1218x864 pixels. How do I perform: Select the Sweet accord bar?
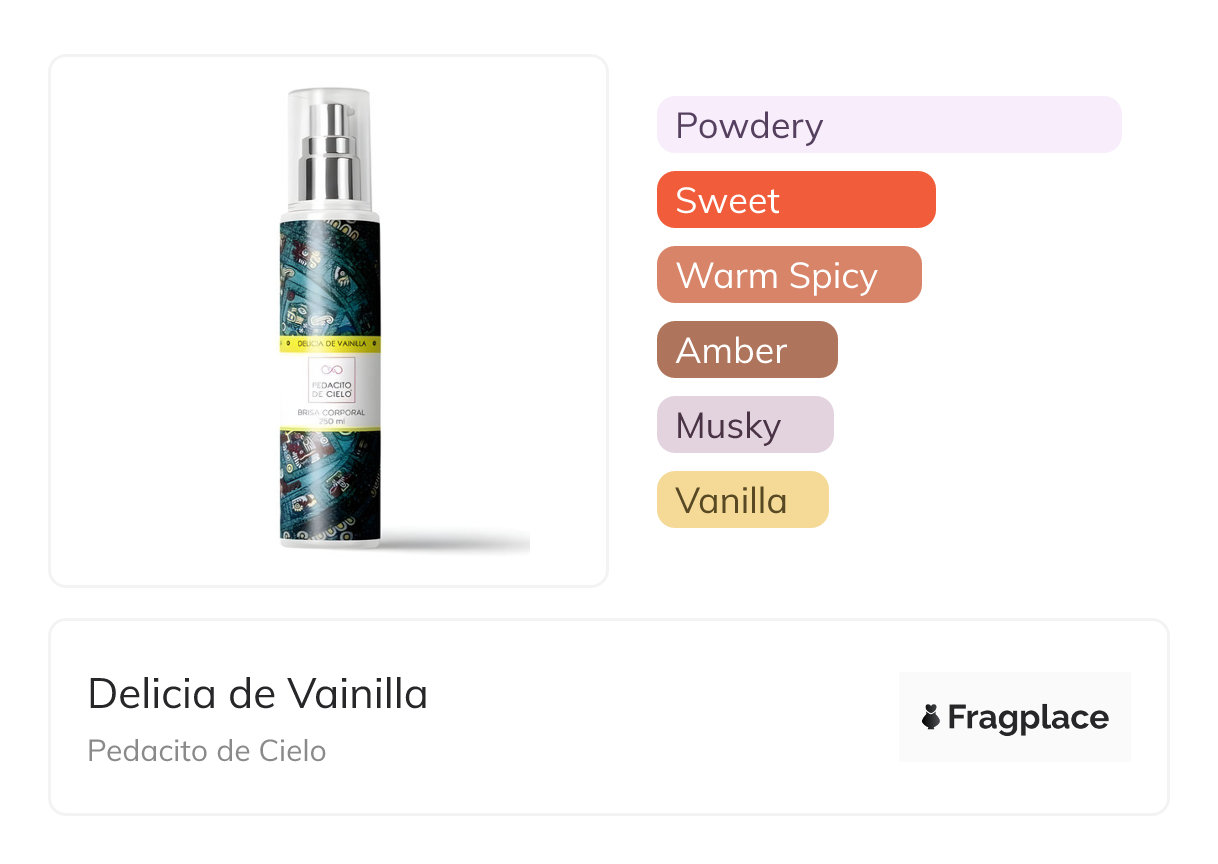pyautogui.click(x=796, y=200)
